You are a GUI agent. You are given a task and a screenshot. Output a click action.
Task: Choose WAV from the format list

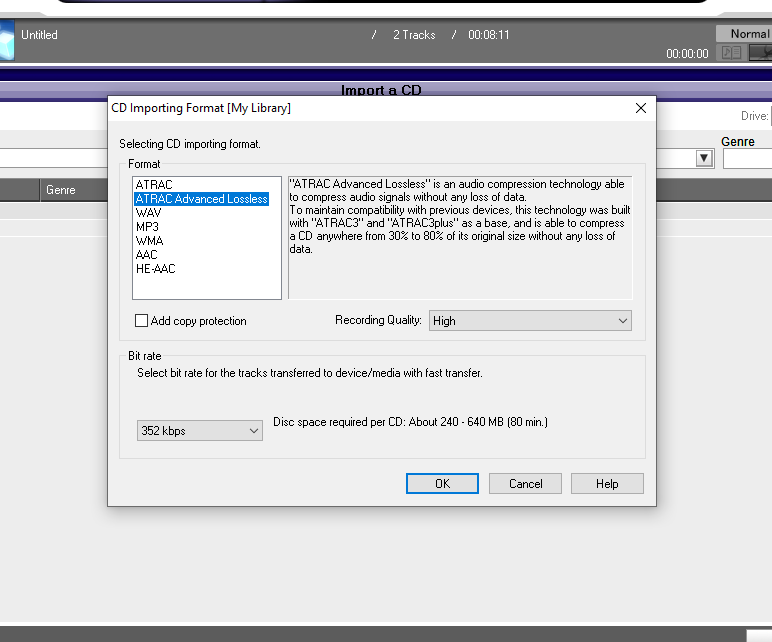click(148, 213)
